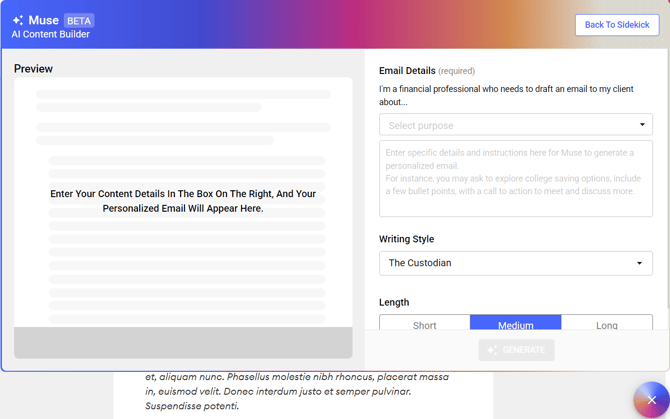
Task: Set the email length to Long
Action: tap(606, 324)
